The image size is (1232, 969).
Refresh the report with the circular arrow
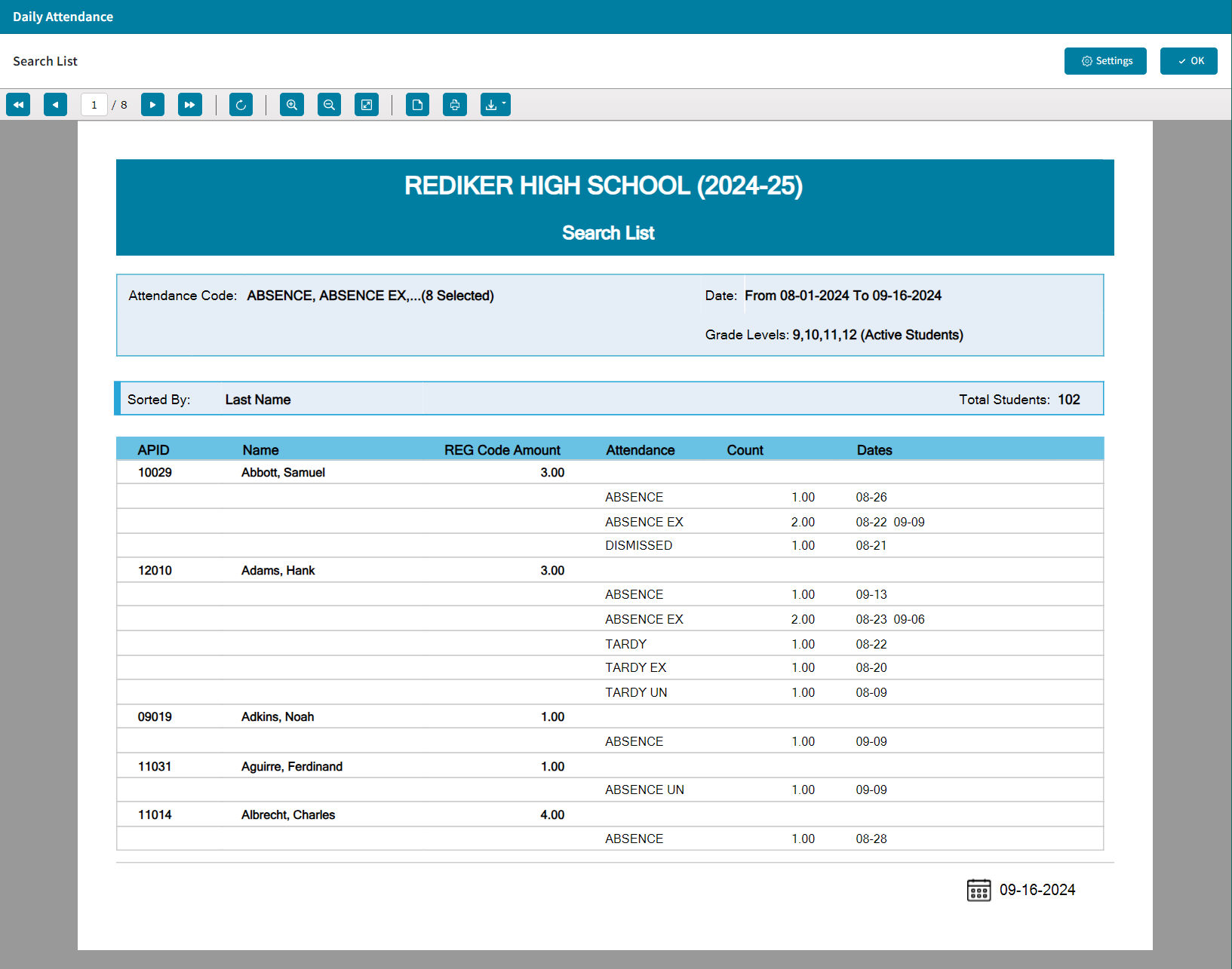pyautogui.click(x=241, y=105)
